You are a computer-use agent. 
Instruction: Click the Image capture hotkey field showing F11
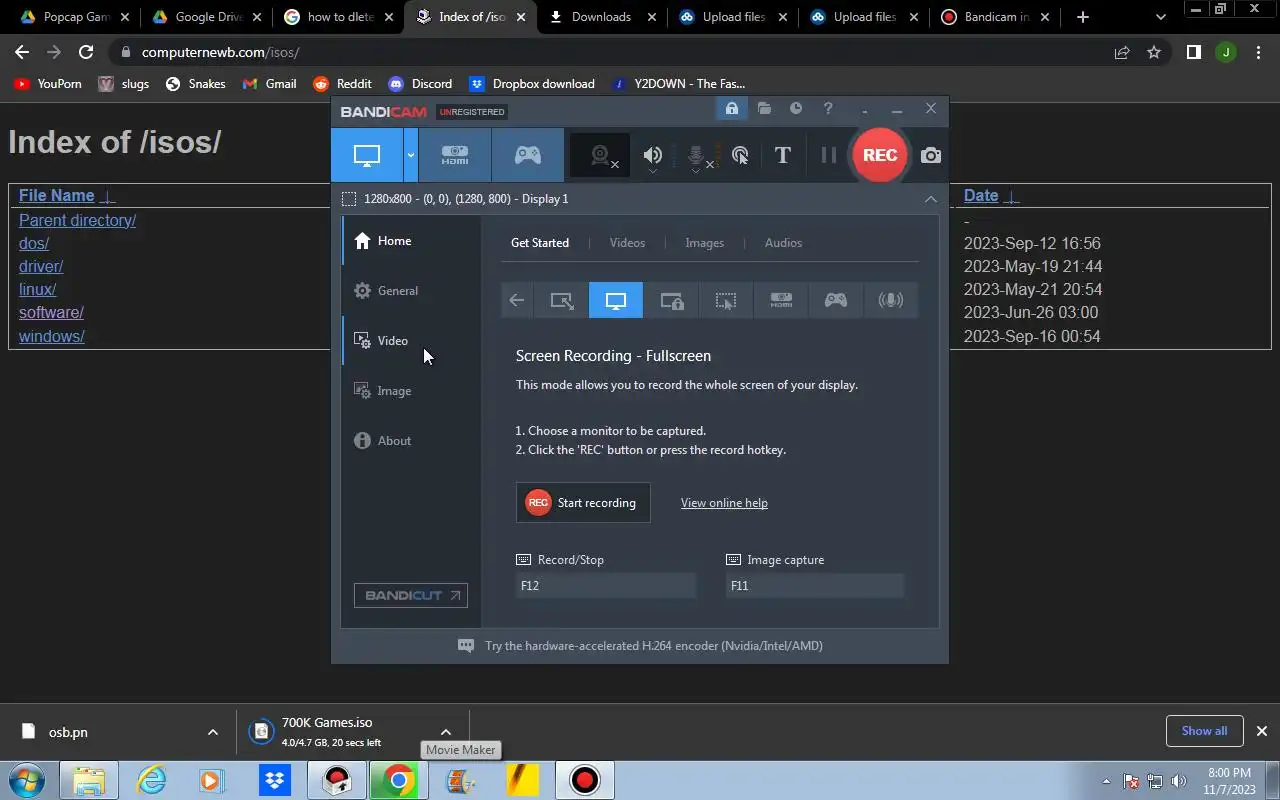[x=815, y=586]
